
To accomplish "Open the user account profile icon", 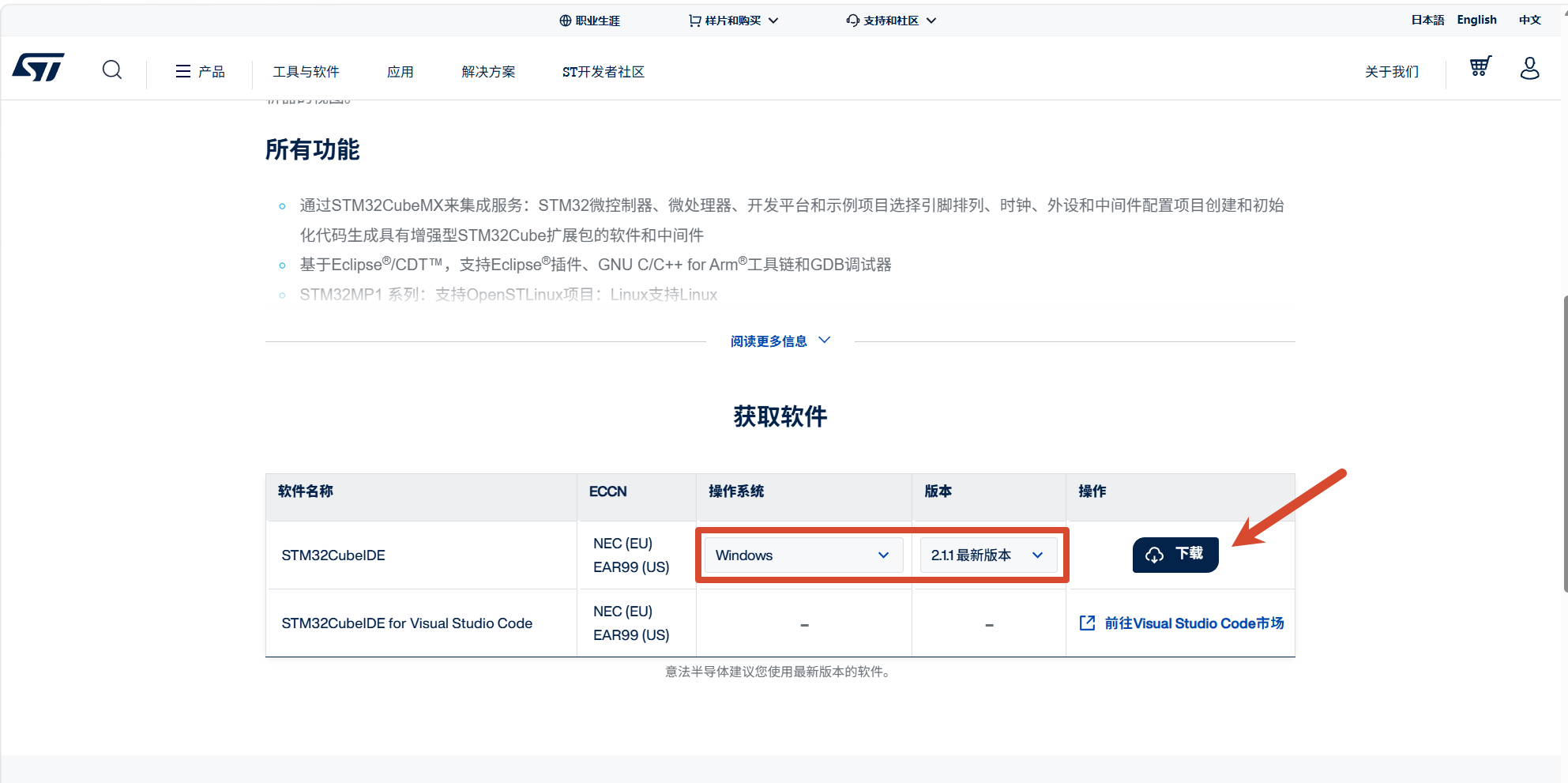I will [1530, 68].
